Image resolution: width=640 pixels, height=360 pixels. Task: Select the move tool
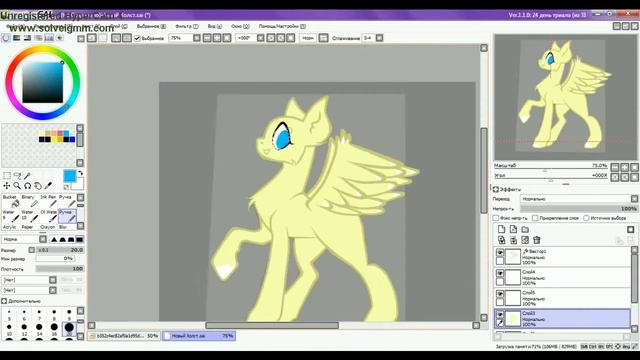7,186
